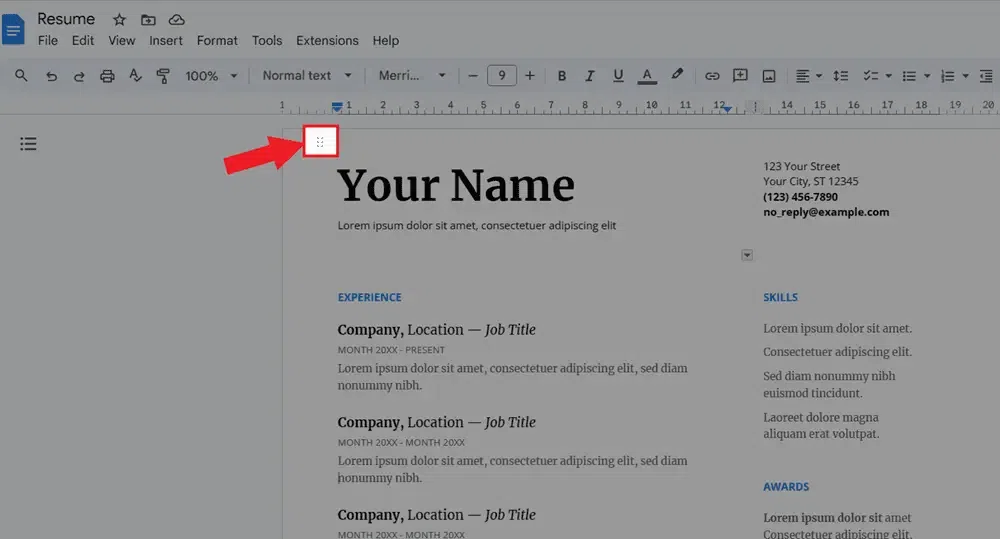Click the print icon in toolbar
The width and height of the screenshot is (1000, 539).
tap(107, 76)
